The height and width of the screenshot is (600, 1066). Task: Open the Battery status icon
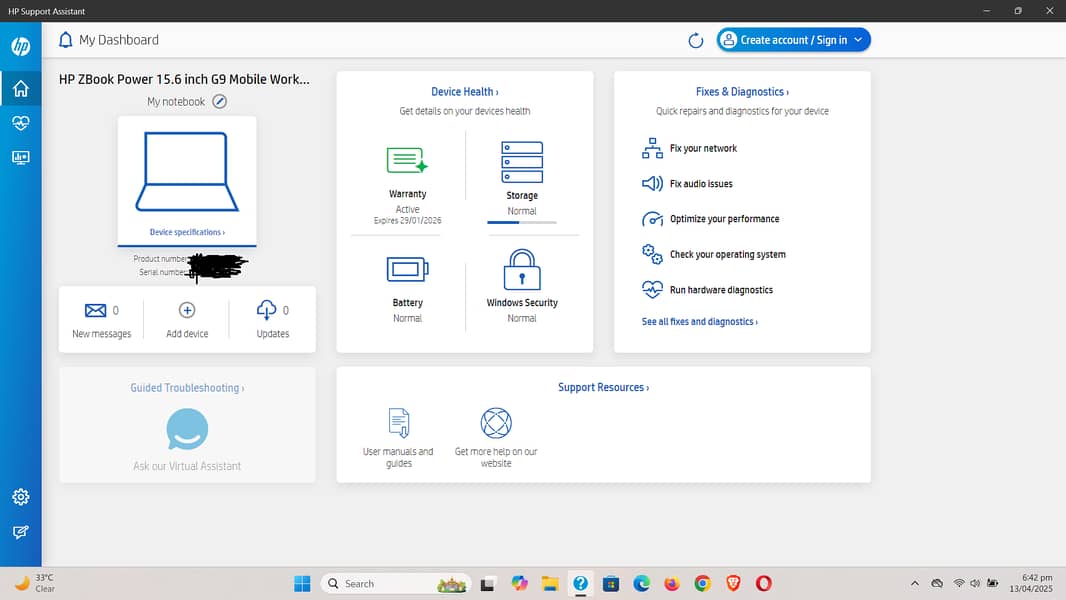point(407,269)
